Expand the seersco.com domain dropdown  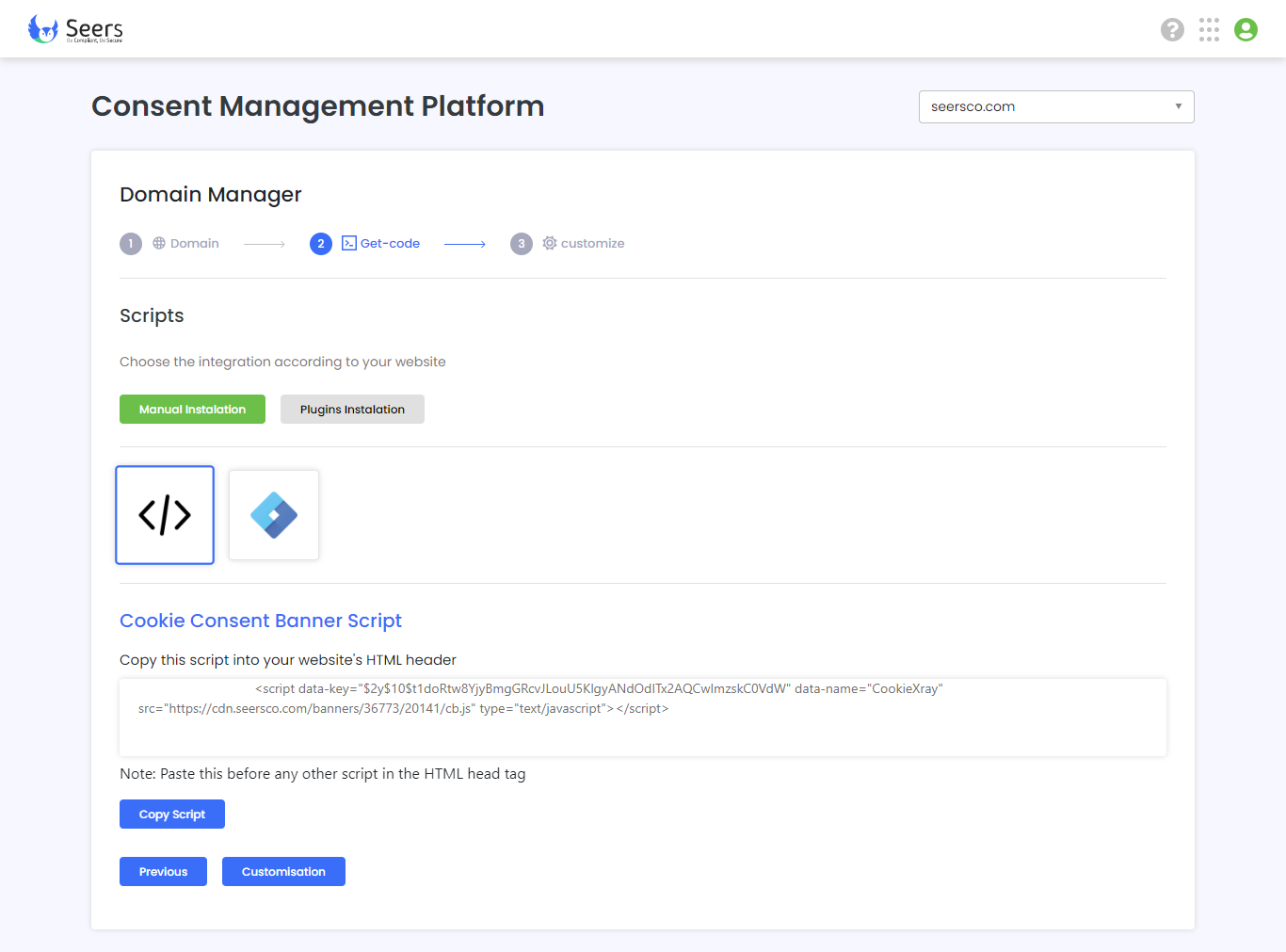[x=1056, y=106]
